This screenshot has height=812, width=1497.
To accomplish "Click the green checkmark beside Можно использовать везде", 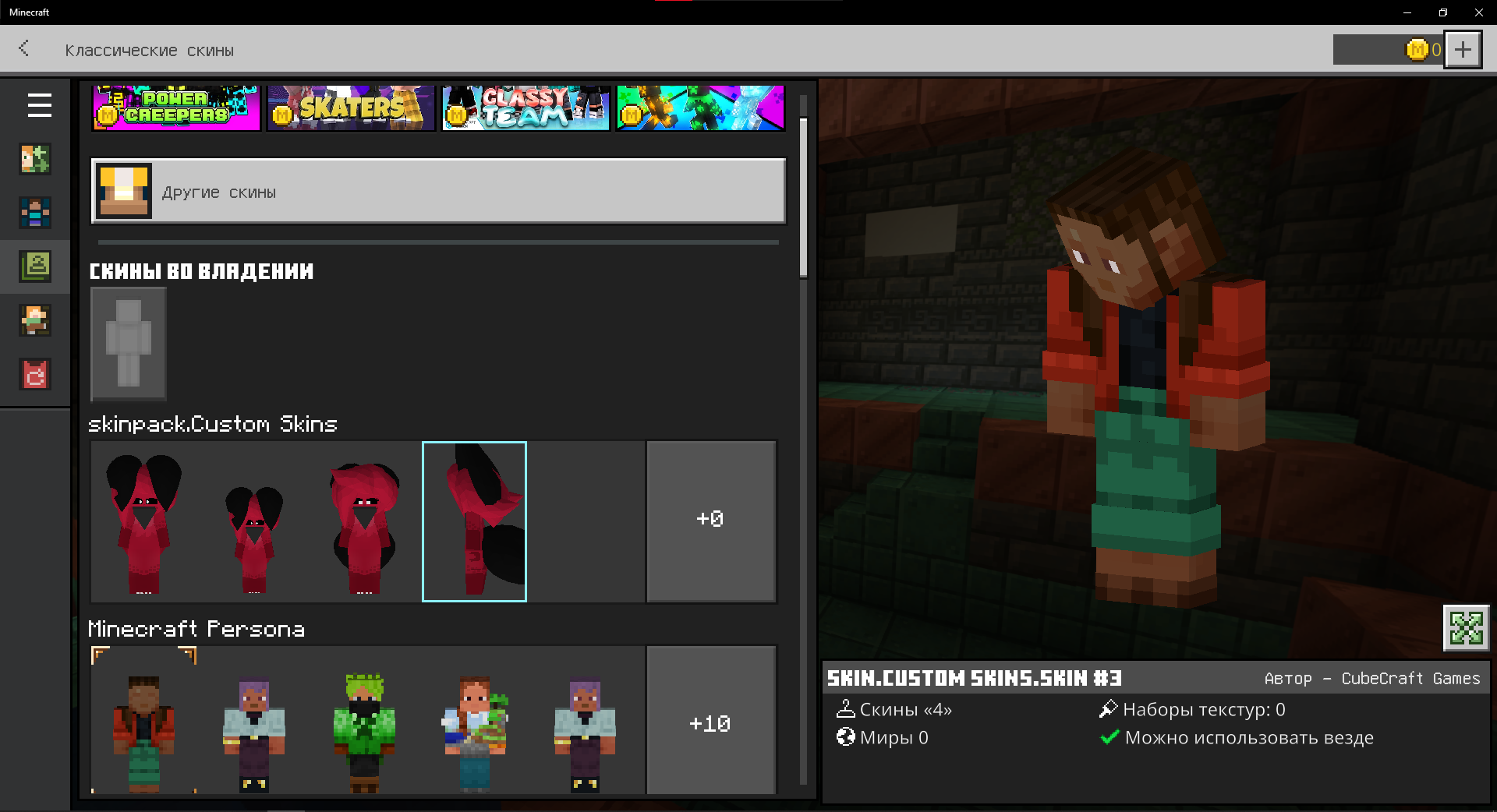I will point(1109,736).
